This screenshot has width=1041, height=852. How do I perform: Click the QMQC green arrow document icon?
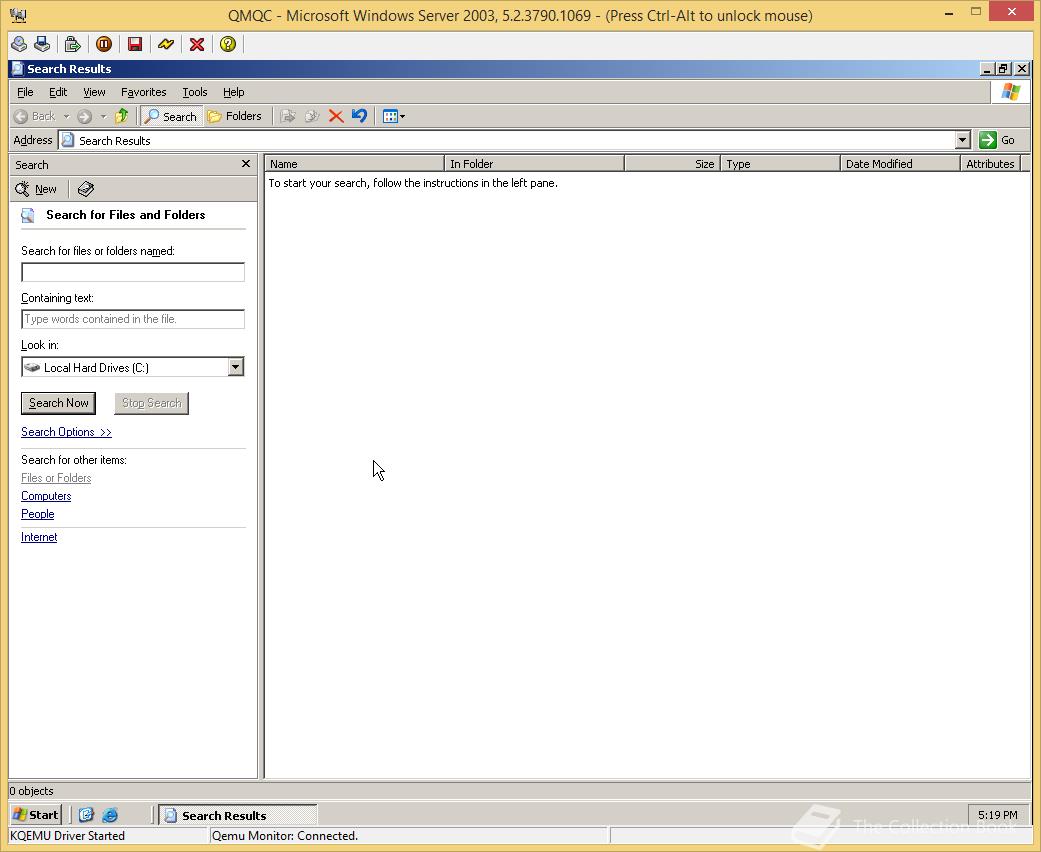pyautogui.click(x=72, y=44)
